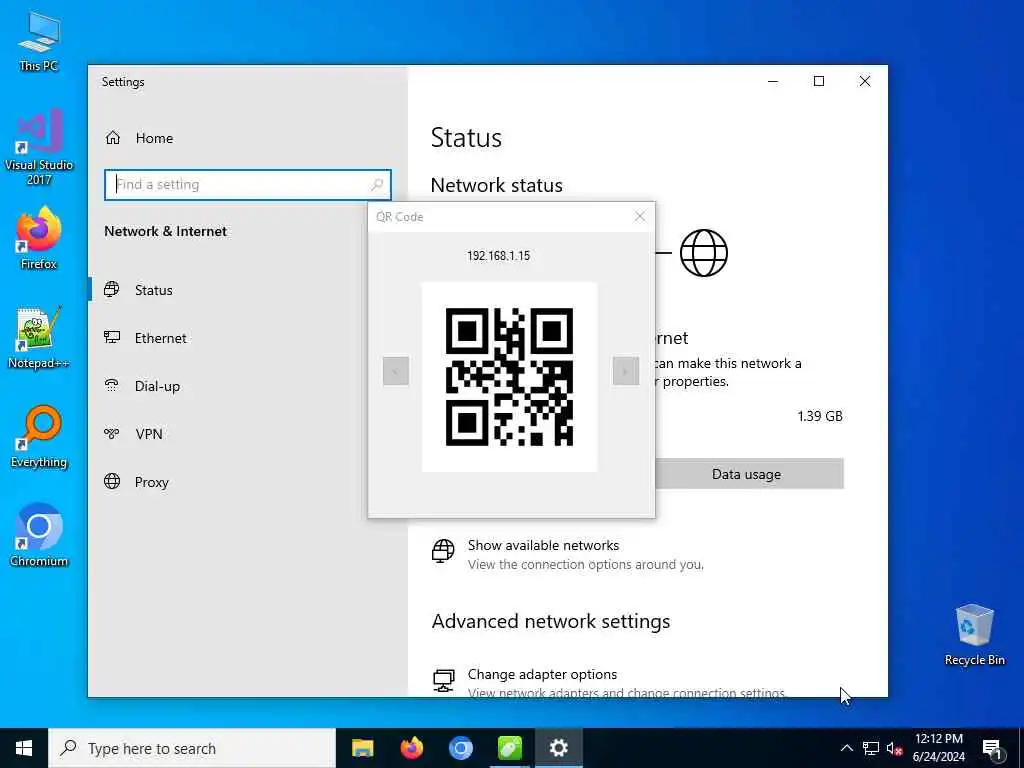This screenshot has width=1024, height=768.
Task: Open the taskbar clock and date
Action: [938, 748]
